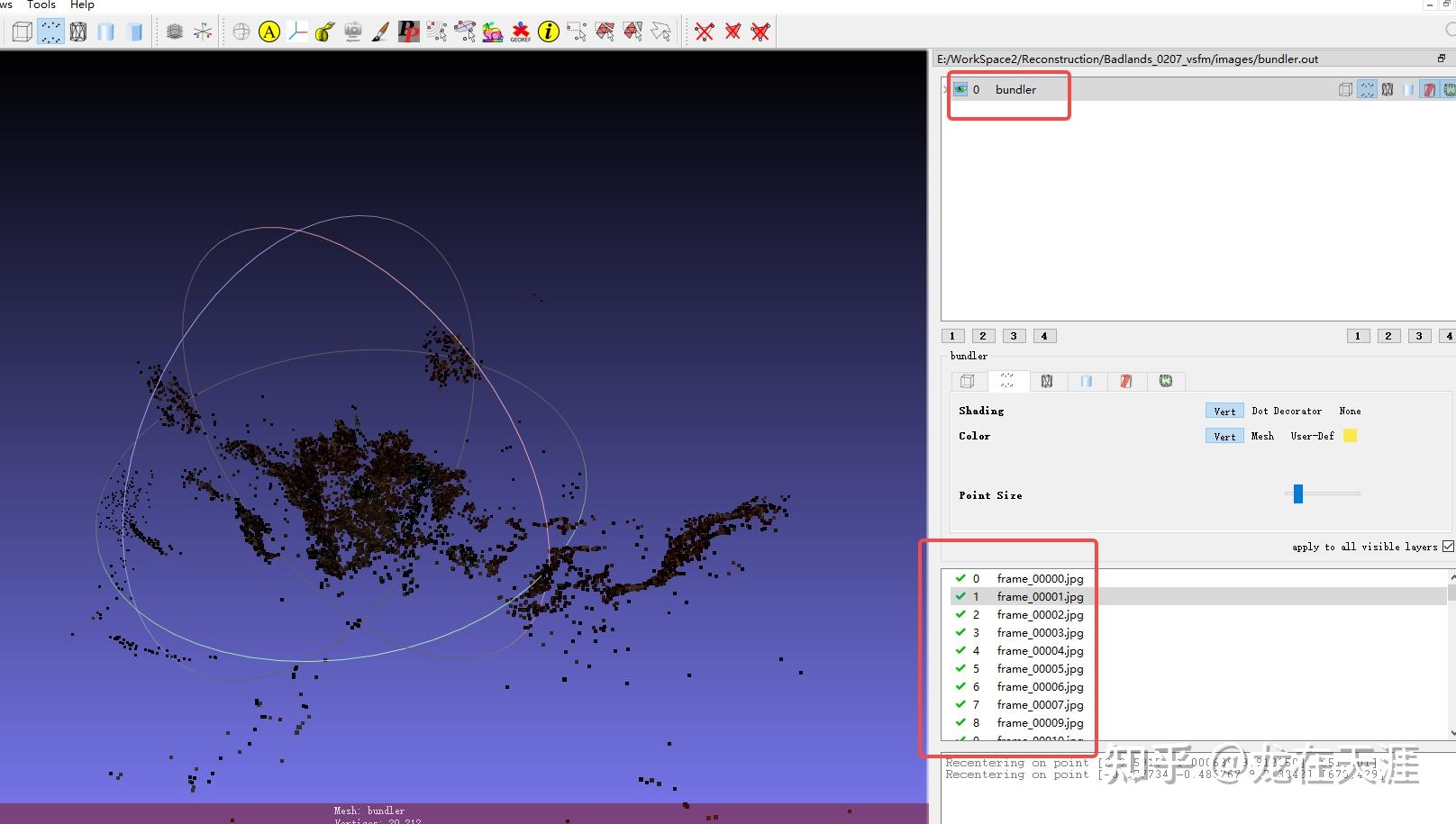Set Shading to Dot Decorator
This screenshot has width=1456, height=824.
point(1287,411)
